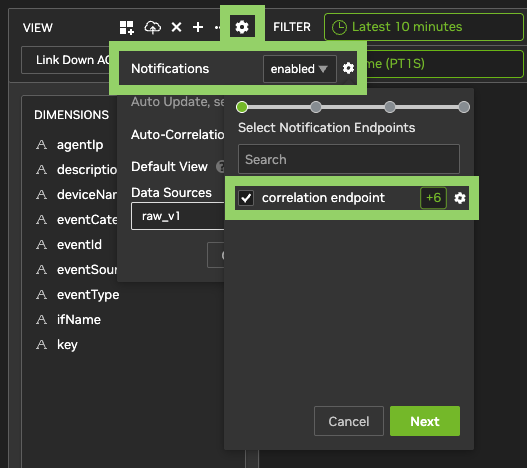Click the type icon beside ifName
Image resolution: width=527 pixels, height=468 pixels.
pyautogui.click(x=41, y=320)
